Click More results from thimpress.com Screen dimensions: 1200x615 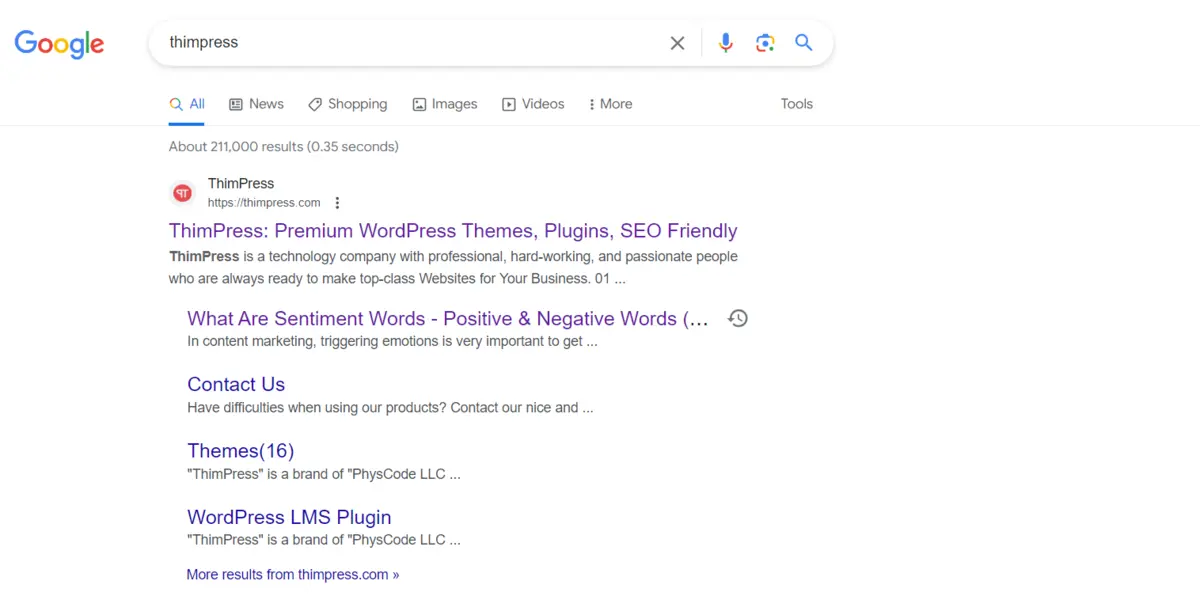pyautogui.click(x=292, y=575)
